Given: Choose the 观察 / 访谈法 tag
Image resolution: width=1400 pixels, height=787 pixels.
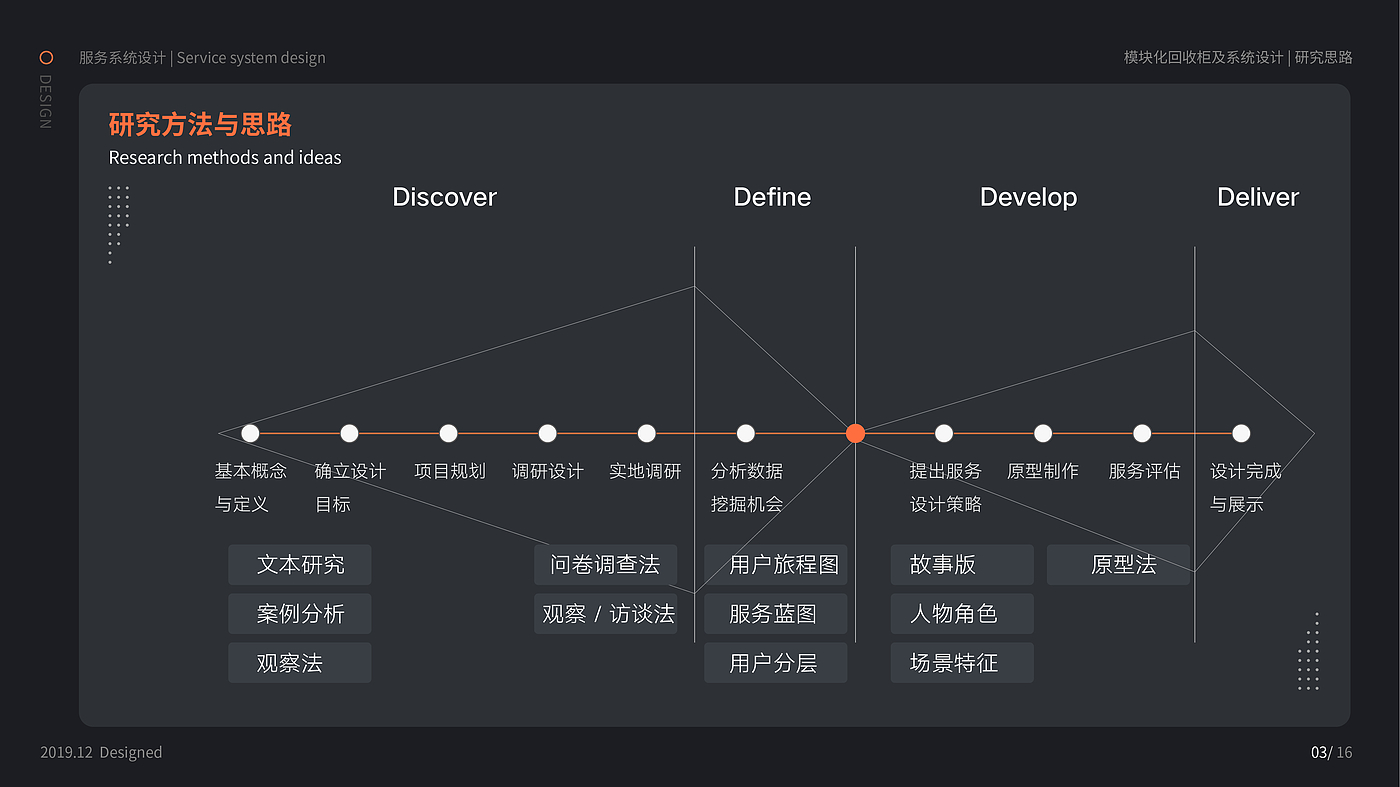Looking at the screenshot, I should click(607, 614).
